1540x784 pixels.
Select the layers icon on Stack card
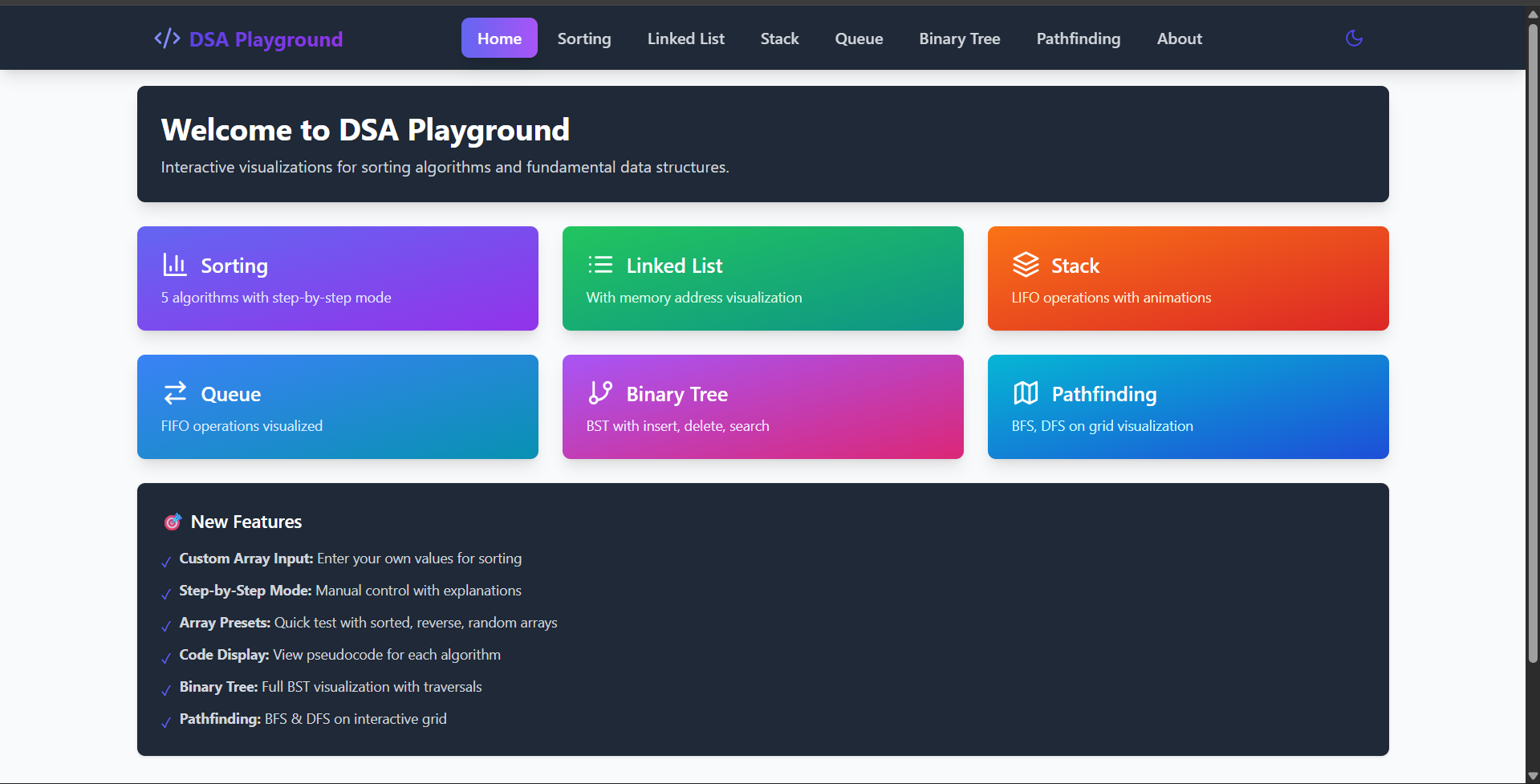pos(1025,263)
